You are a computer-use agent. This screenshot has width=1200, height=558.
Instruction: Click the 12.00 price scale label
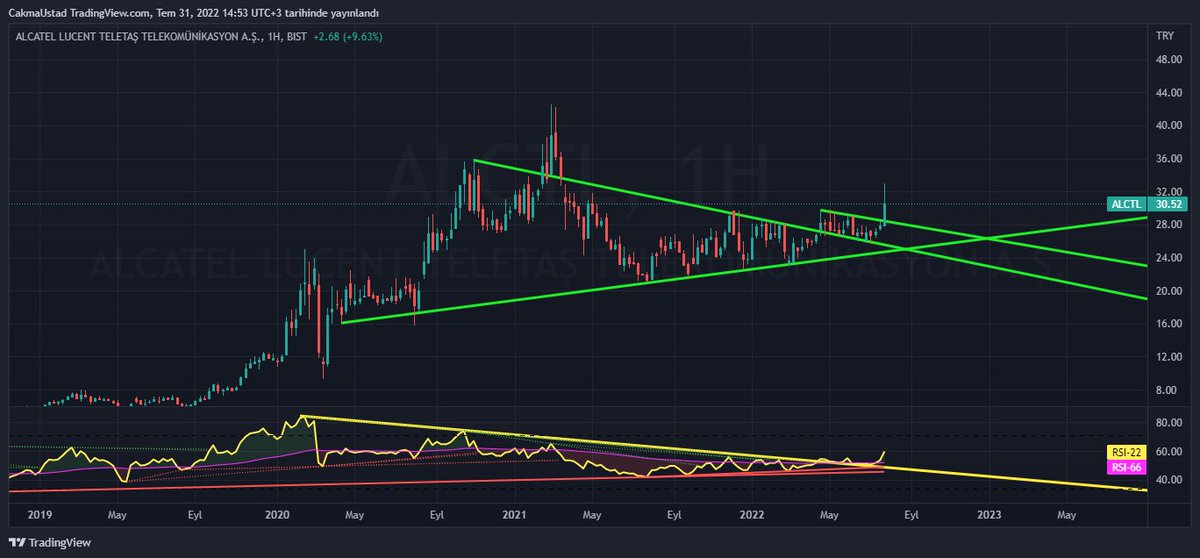click(x=1168, y=356)
